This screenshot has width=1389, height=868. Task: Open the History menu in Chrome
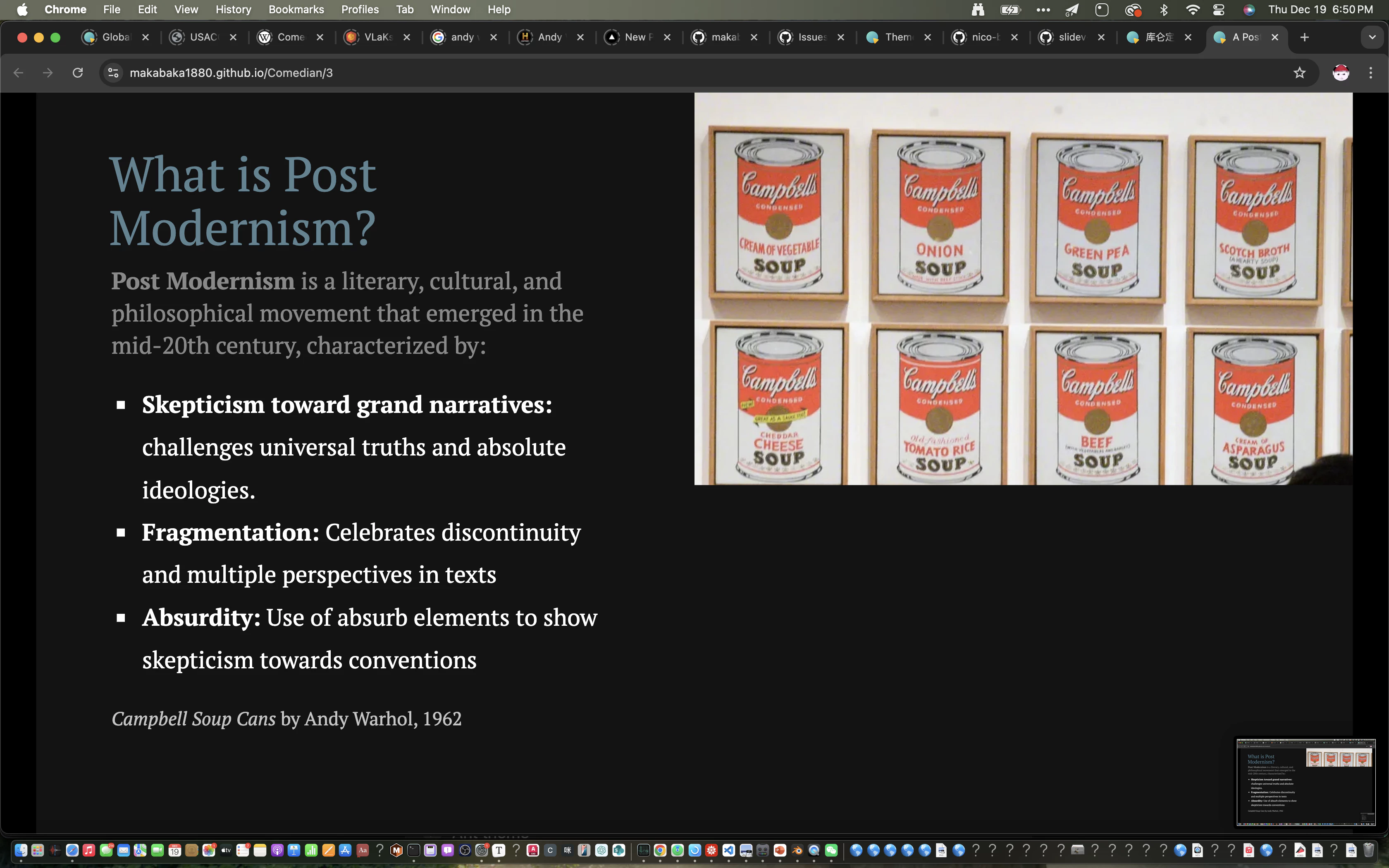(x=234, y=9)
